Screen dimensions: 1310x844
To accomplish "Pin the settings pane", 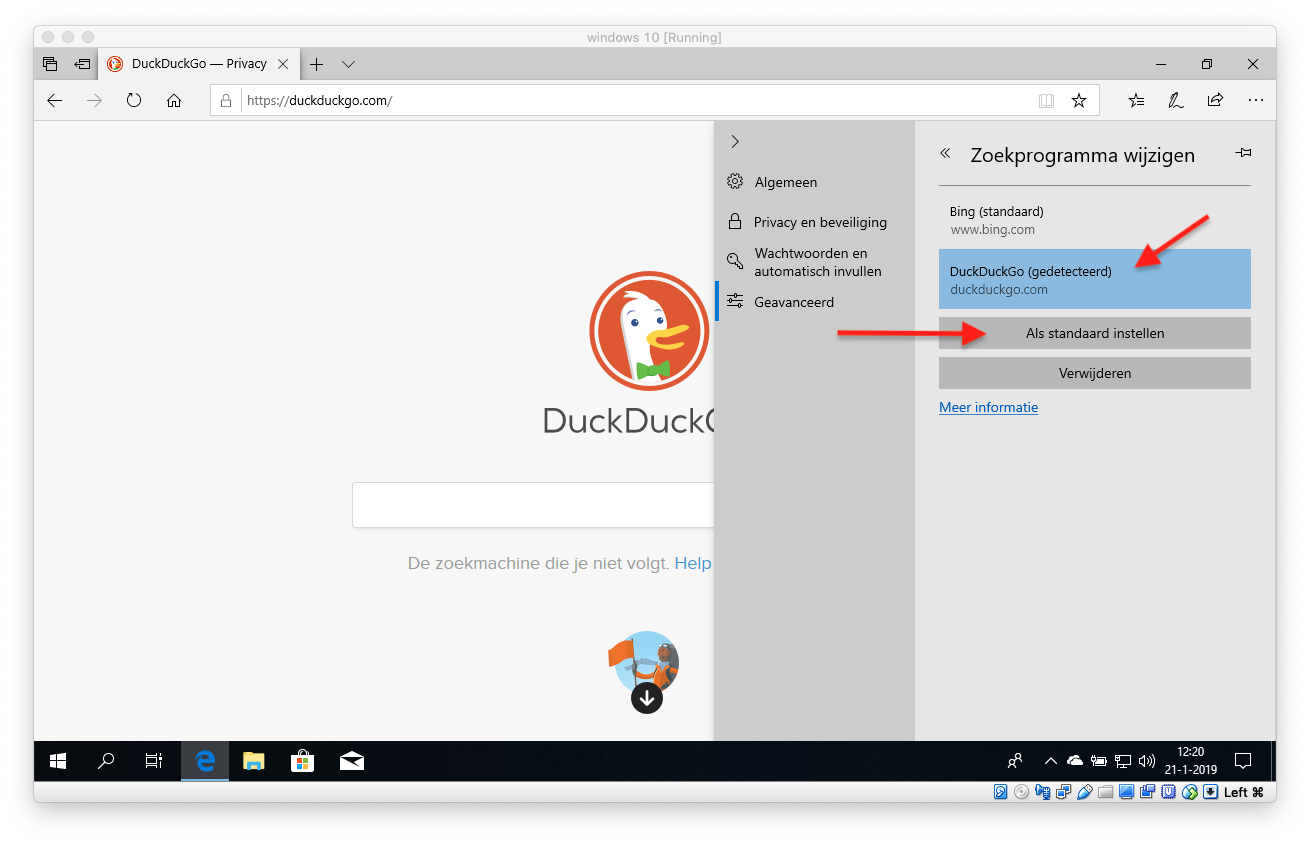I will click(x=1243, y=154).
